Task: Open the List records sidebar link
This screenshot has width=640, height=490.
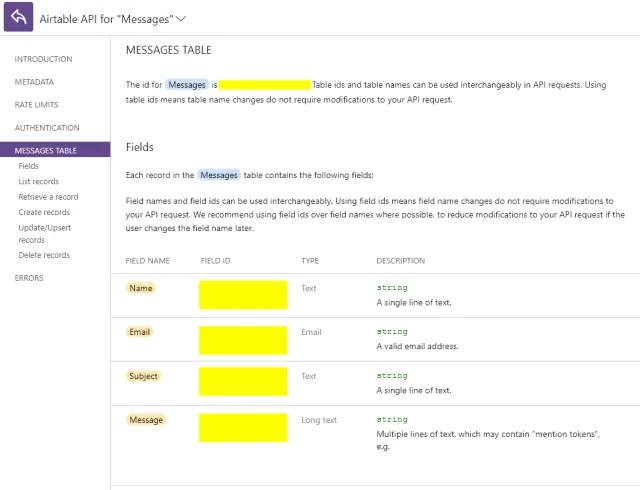Action: click(x=38, y=181)
